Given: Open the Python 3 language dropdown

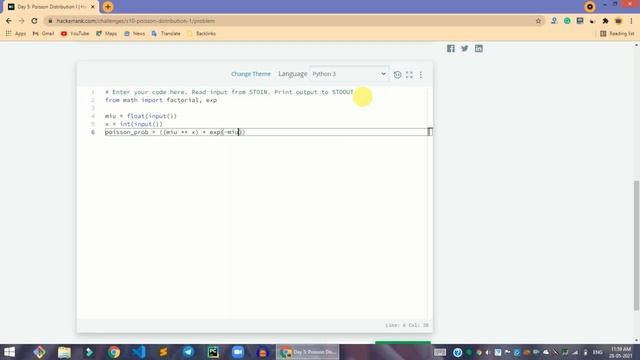Looking at the screenshot, I should pyautogui.click(x=349, y=74).
